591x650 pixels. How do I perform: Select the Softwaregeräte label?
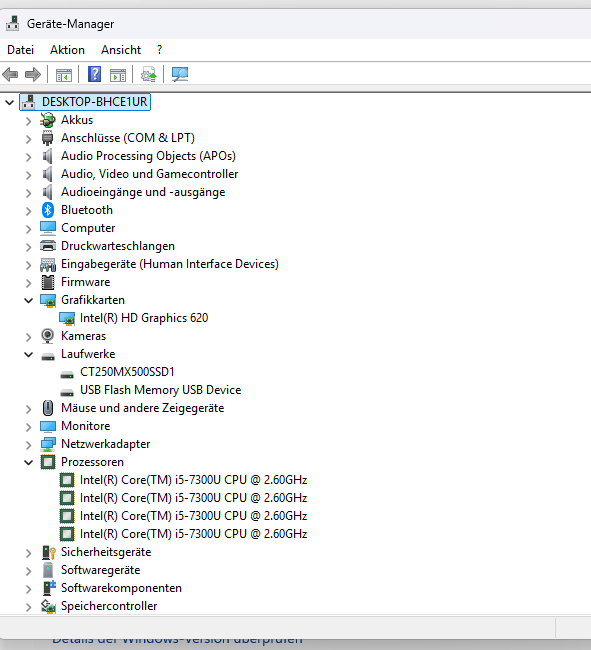coord(100,570)
